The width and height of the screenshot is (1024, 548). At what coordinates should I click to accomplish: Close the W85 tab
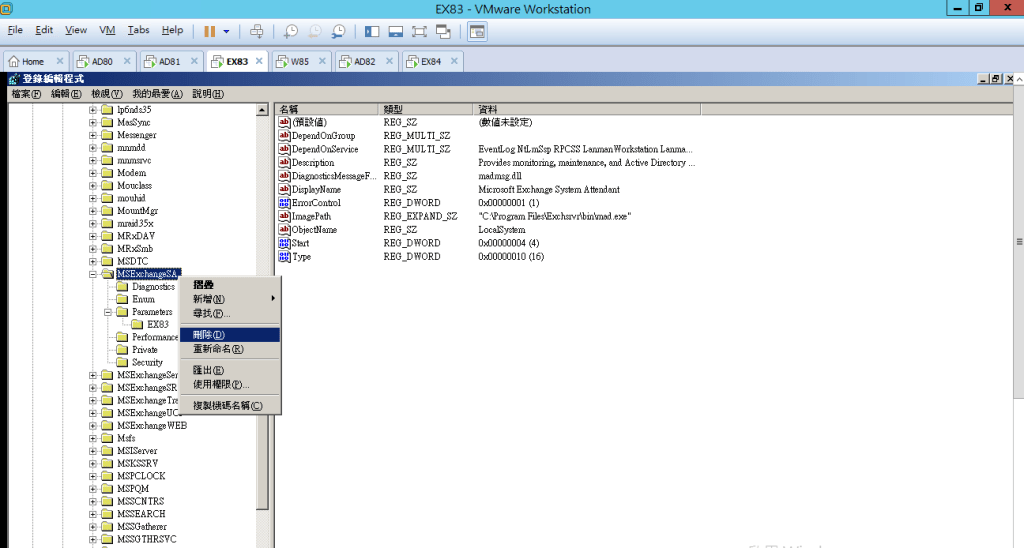pos(322,61)
